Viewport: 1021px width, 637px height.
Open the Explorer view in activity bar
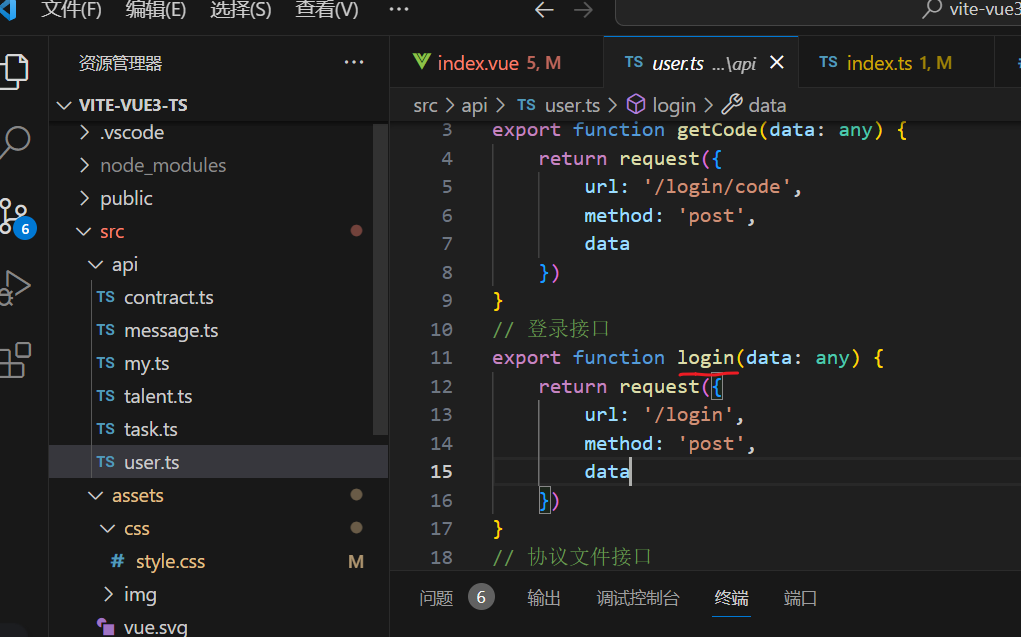tap(15, 70)
